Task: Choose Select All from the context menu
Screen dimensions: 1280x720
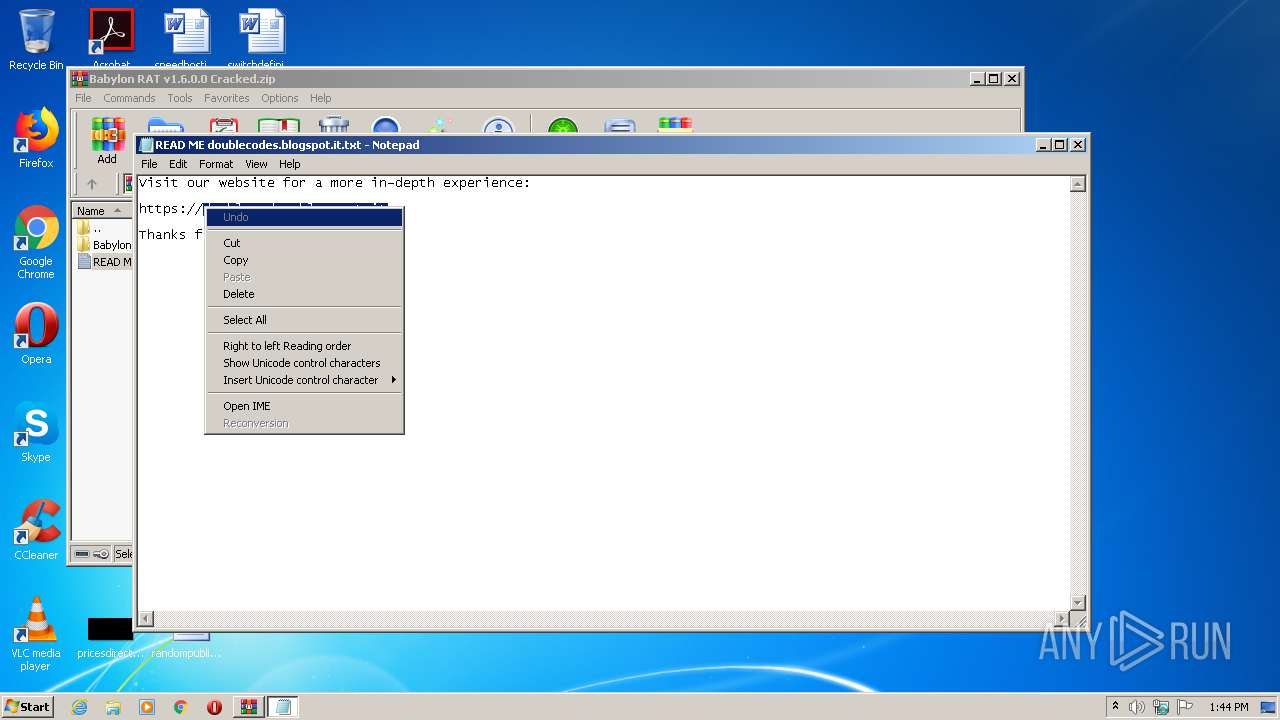Action: [x=304, y=320]
